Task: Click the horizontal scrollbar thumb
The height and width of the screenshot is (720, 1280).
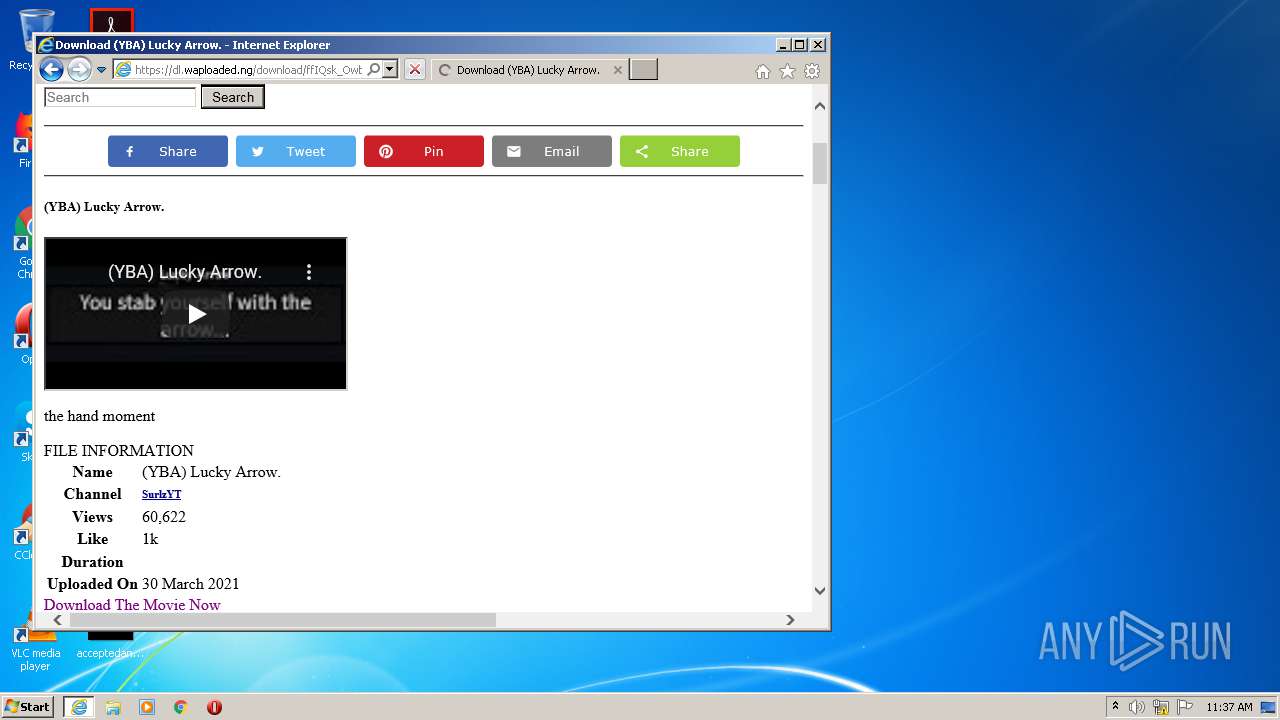Action: coord(282,620)
